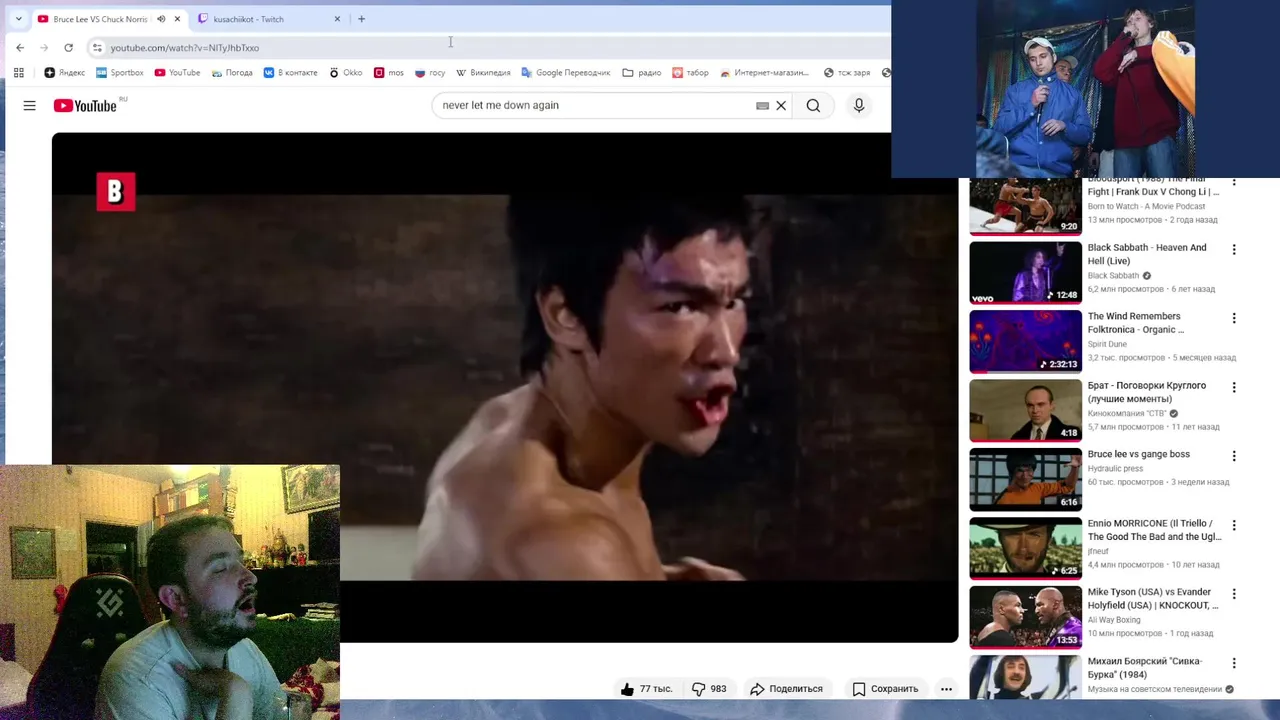Image resolution: width=1280 pixels, height=720 pixels.
Task: Open the Погода bookmark
Action: point(231,73)
